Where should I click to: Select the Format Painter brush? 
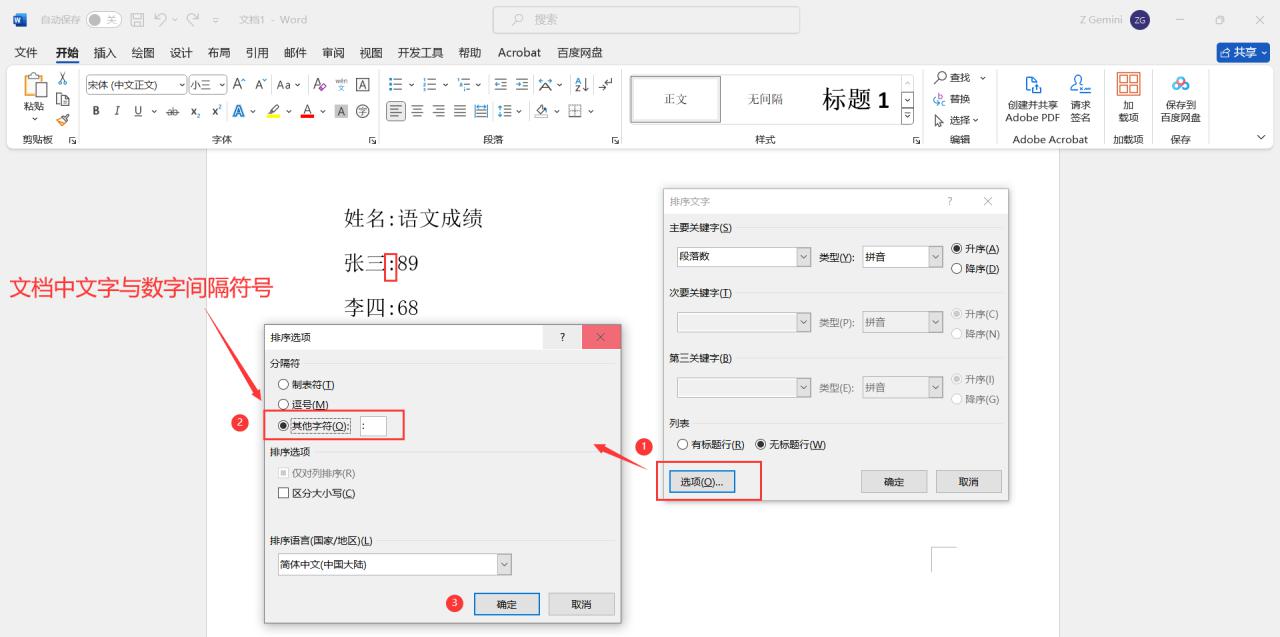63,119
